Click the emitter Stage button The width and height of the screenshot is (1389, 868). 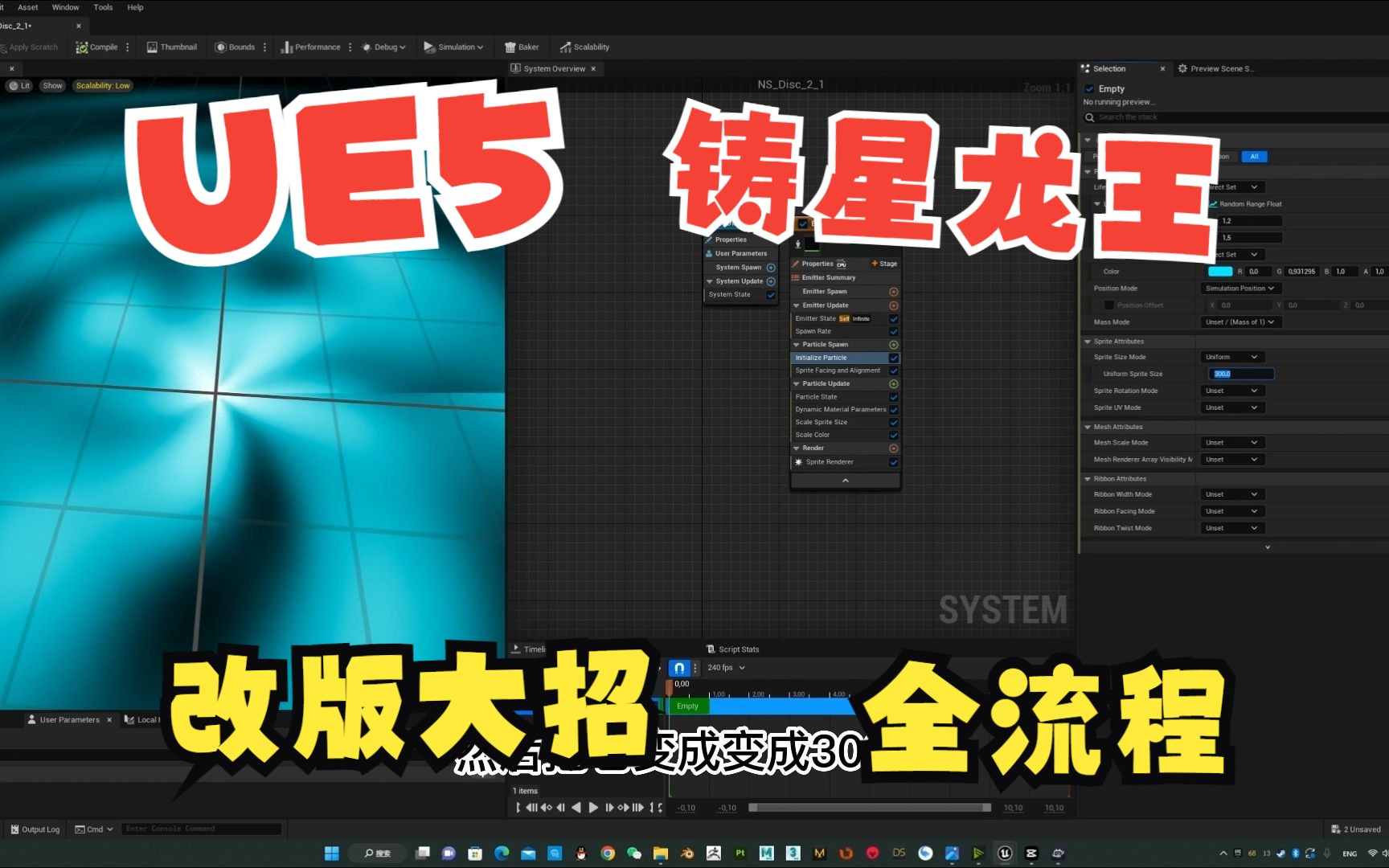pos(884,264)
